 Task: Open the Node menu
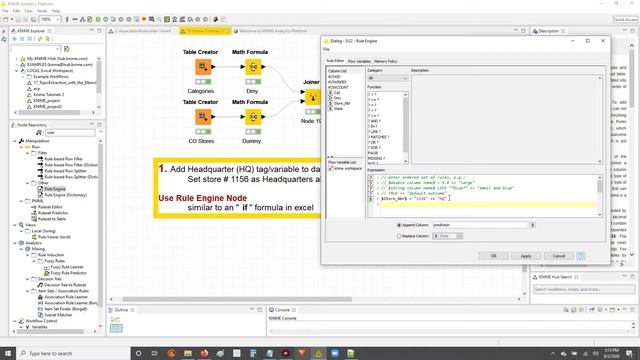click(x=42, y=11)
